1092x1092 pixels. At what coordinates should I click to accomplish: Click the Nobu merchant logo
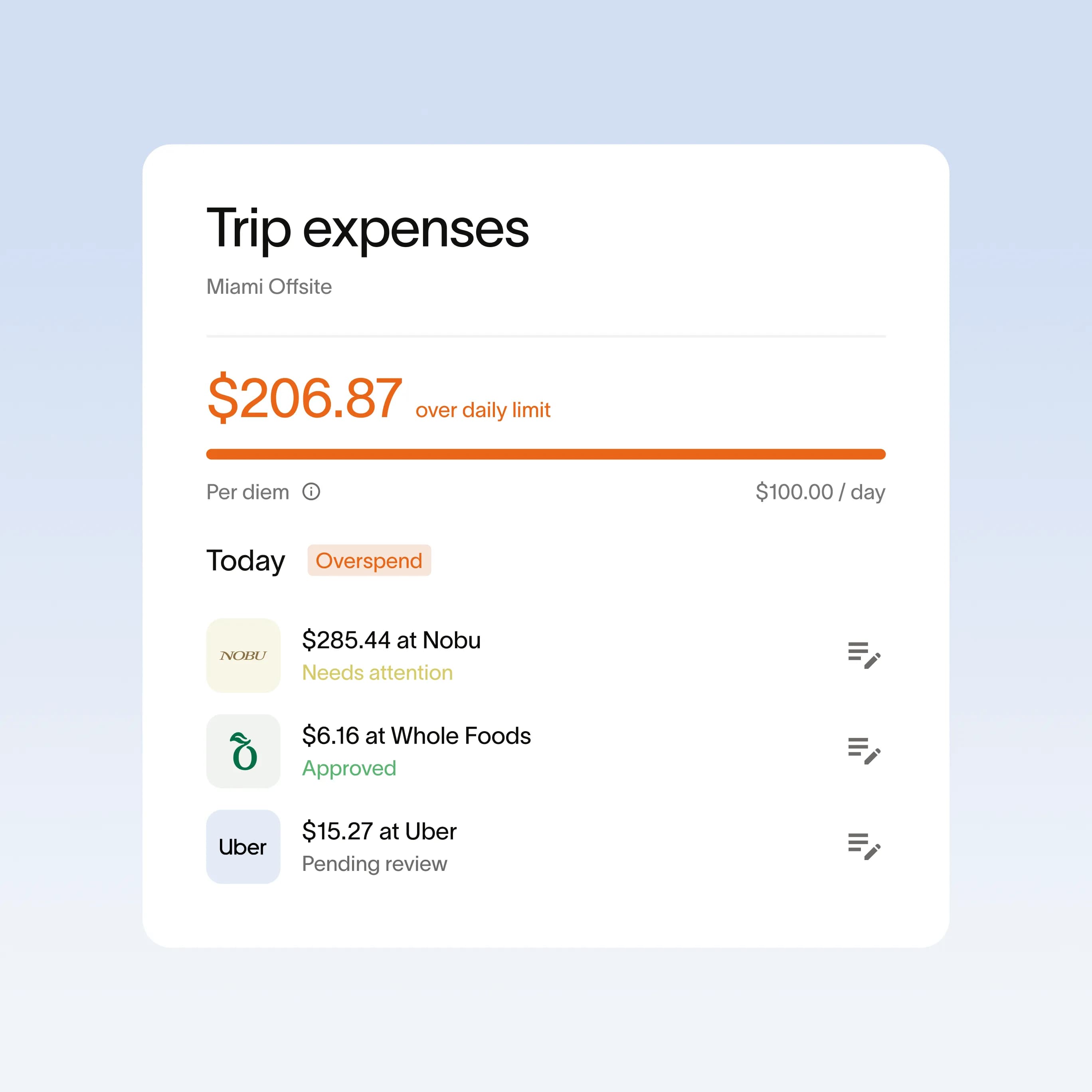pyautogui.click(x=243, y=655)
